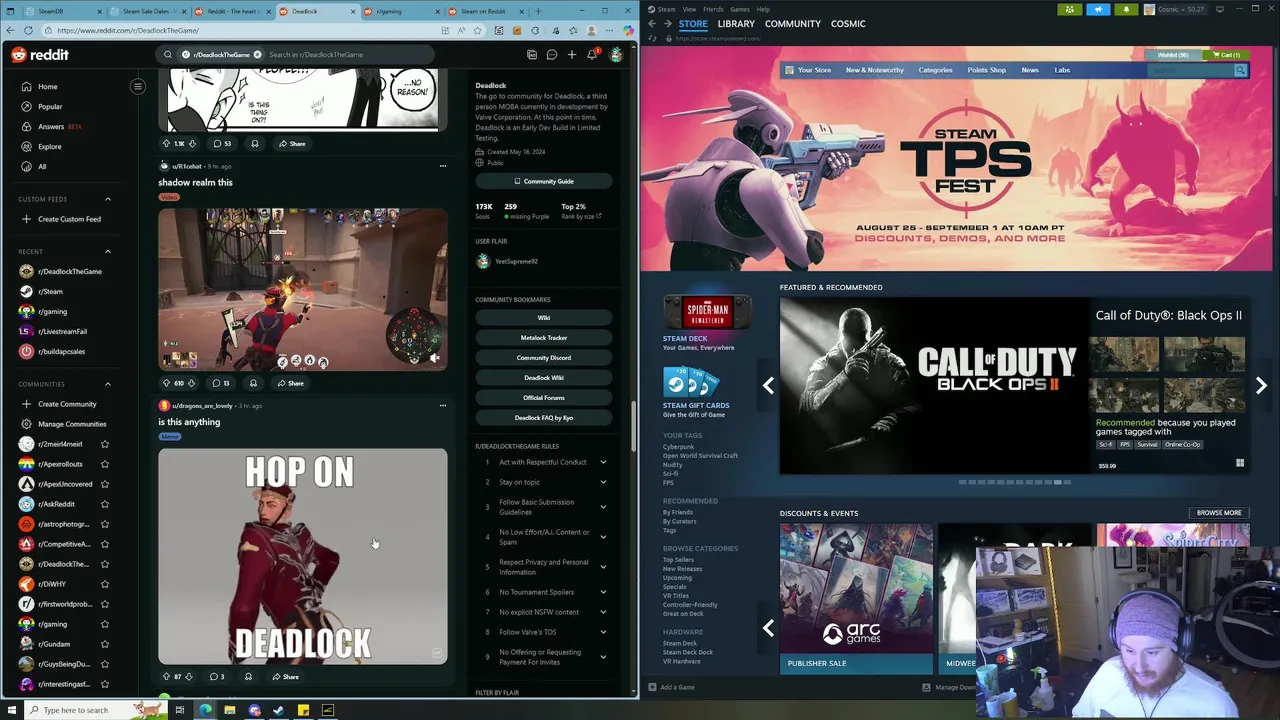Star the r/2meirl4meirl community

pyautogui.click(x=105, y=444)
